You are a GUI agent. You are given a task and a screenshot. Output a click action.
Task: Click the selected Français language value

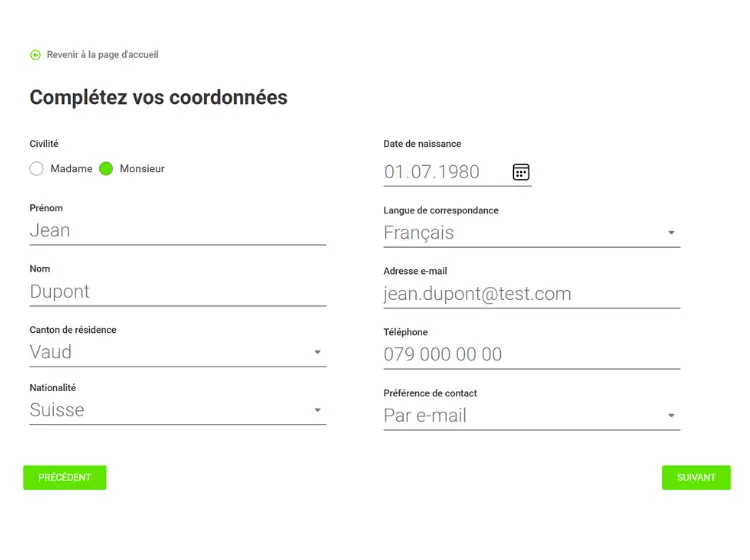[419, 233]
